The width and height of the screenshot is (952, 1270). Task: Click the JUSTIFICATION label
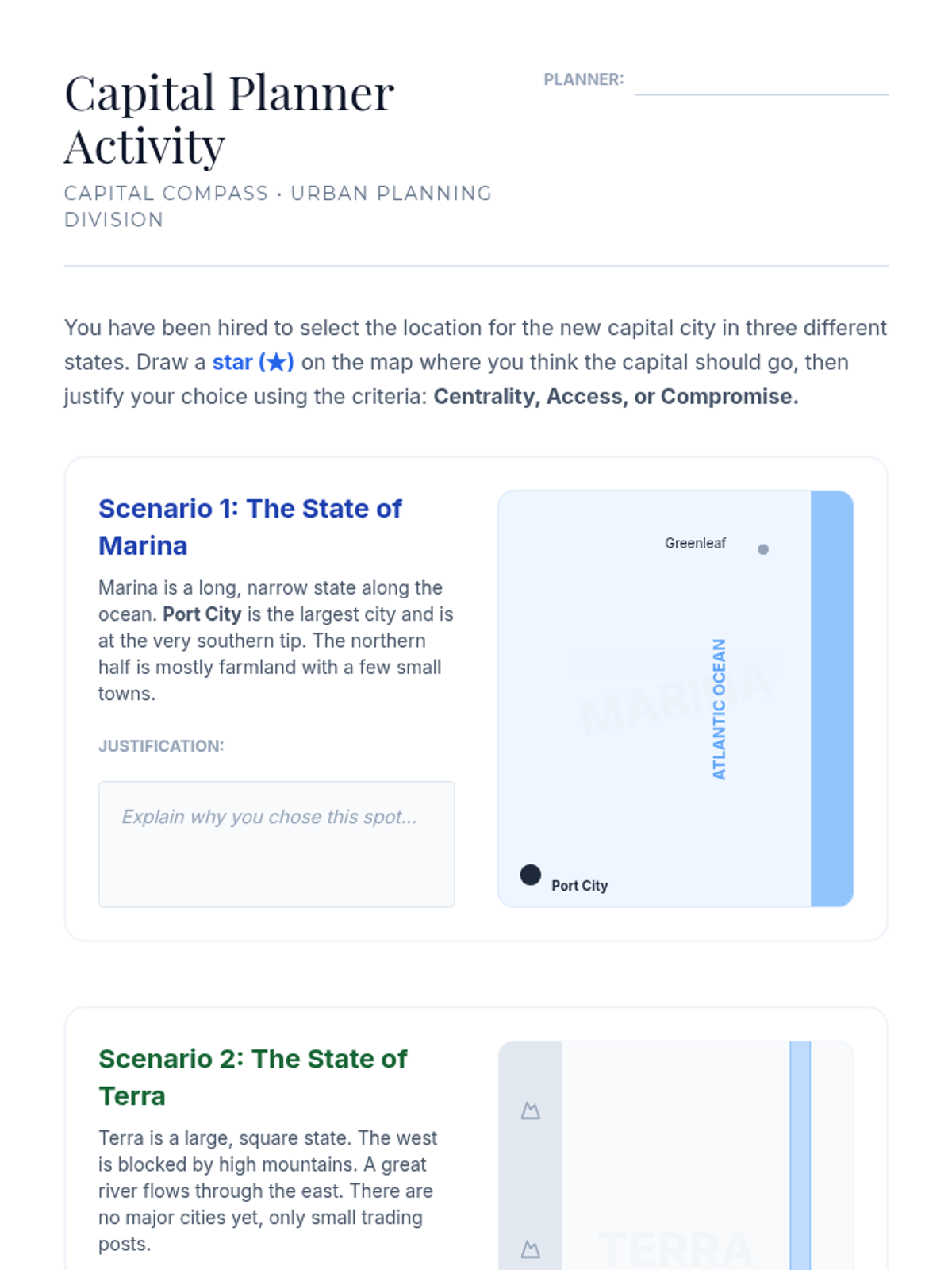point(161,746)
